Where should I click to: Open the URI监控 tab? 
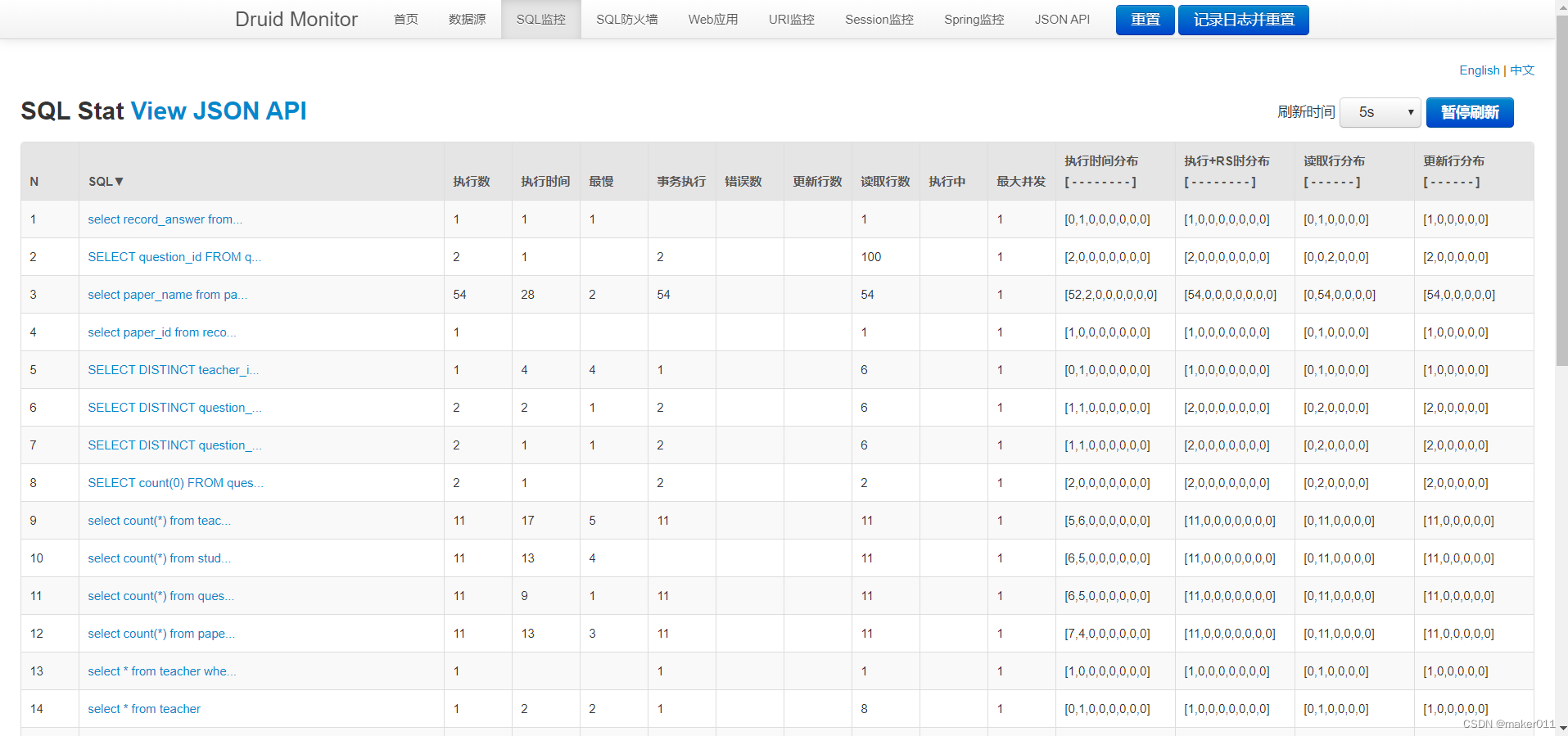[791, 19]
